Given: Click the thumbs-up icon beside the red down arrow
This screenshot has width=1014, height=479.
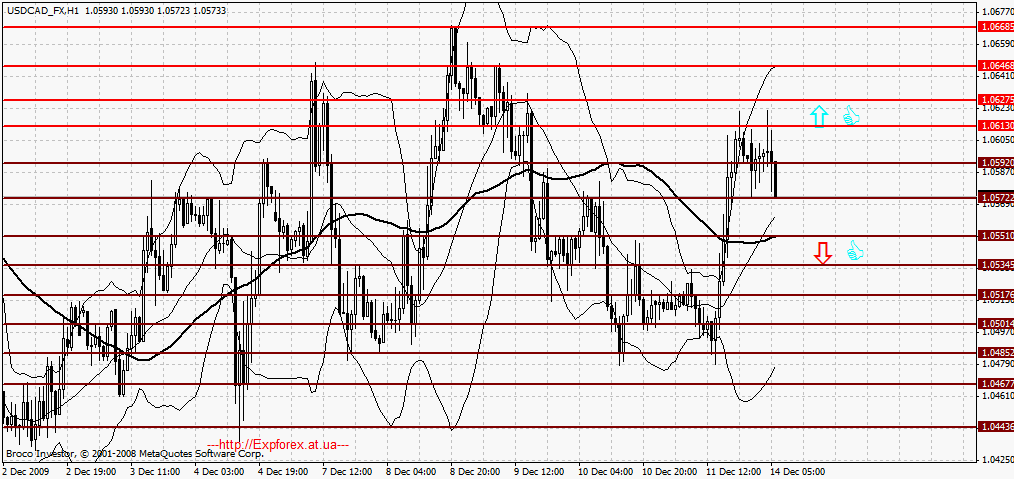Looking at the screenshot, I should [855, 251].
